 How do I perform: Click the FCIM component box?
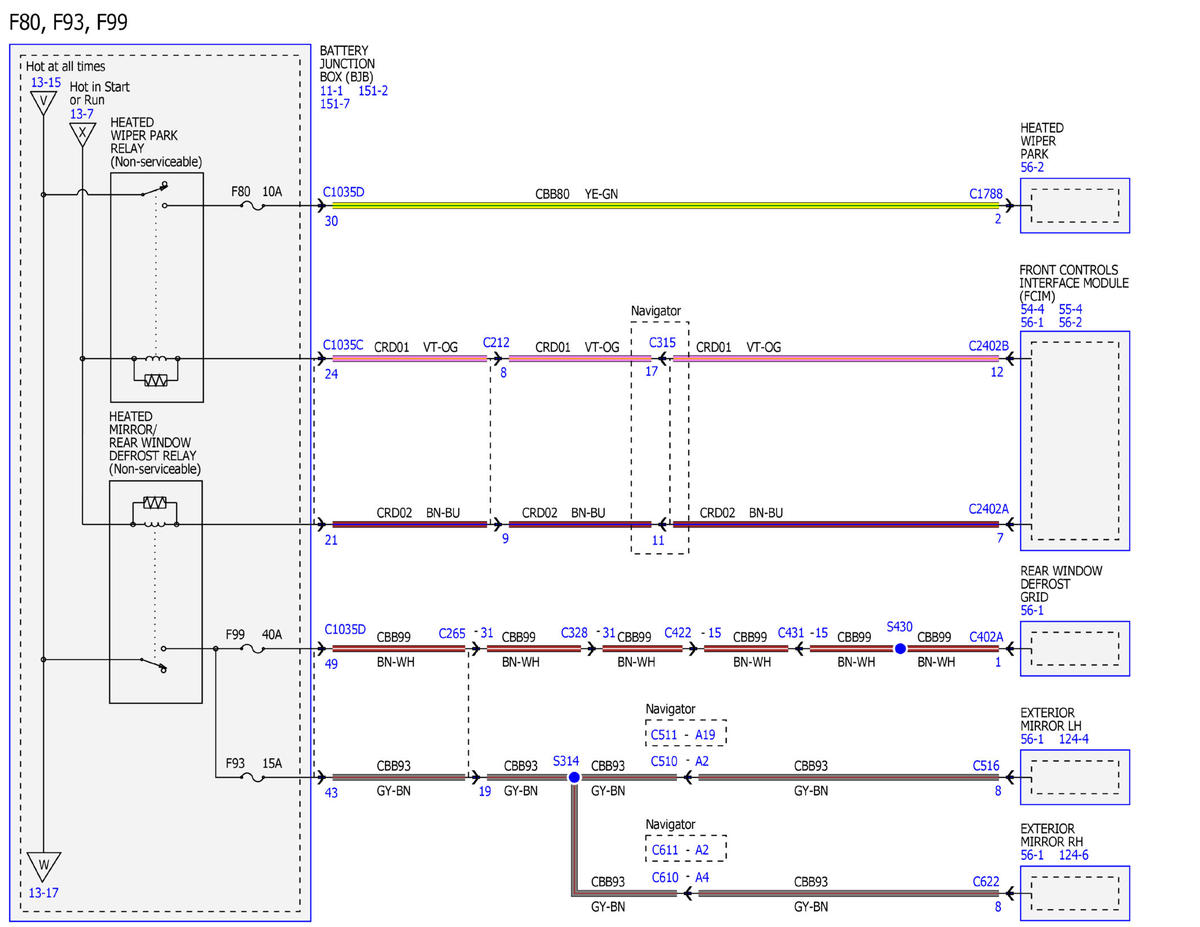[1075, 440]
